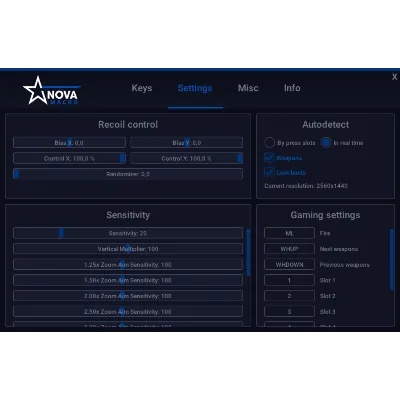Click the WHUP bind for Next weapons

(289, 249)
